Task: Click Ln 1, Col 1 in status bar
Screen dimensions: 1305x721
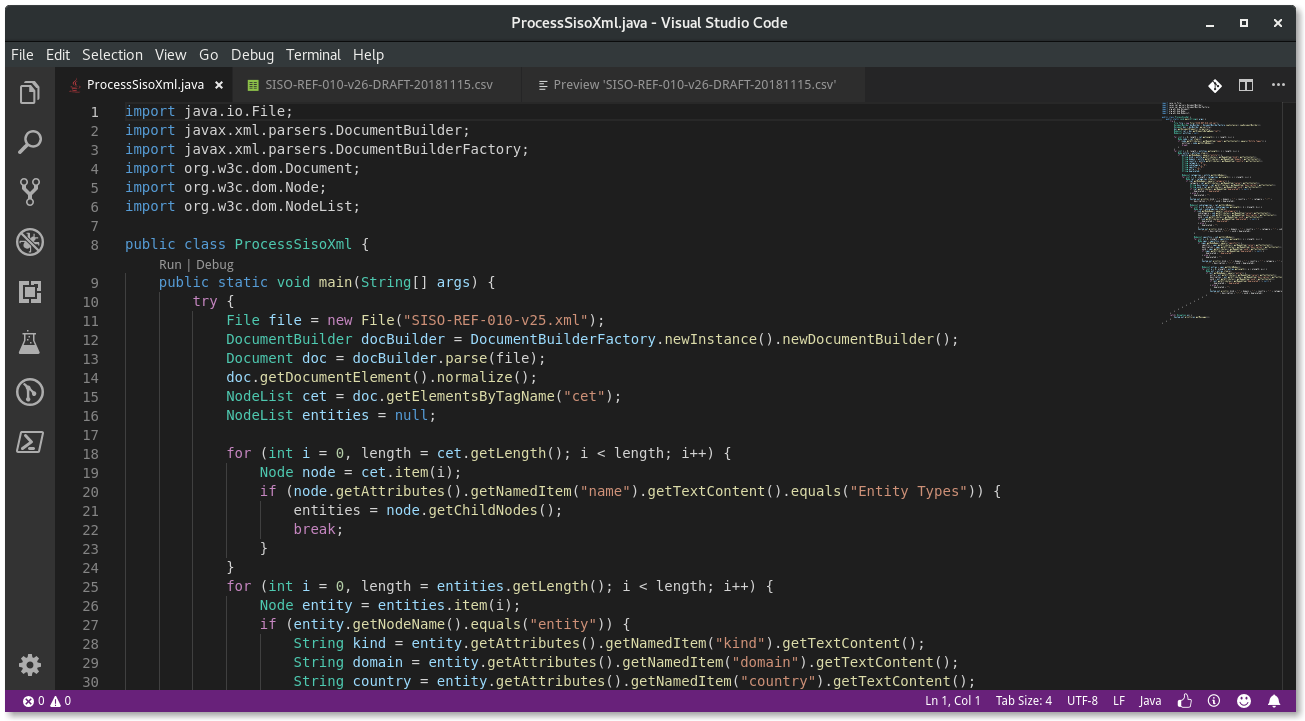Action: point(953,701)
